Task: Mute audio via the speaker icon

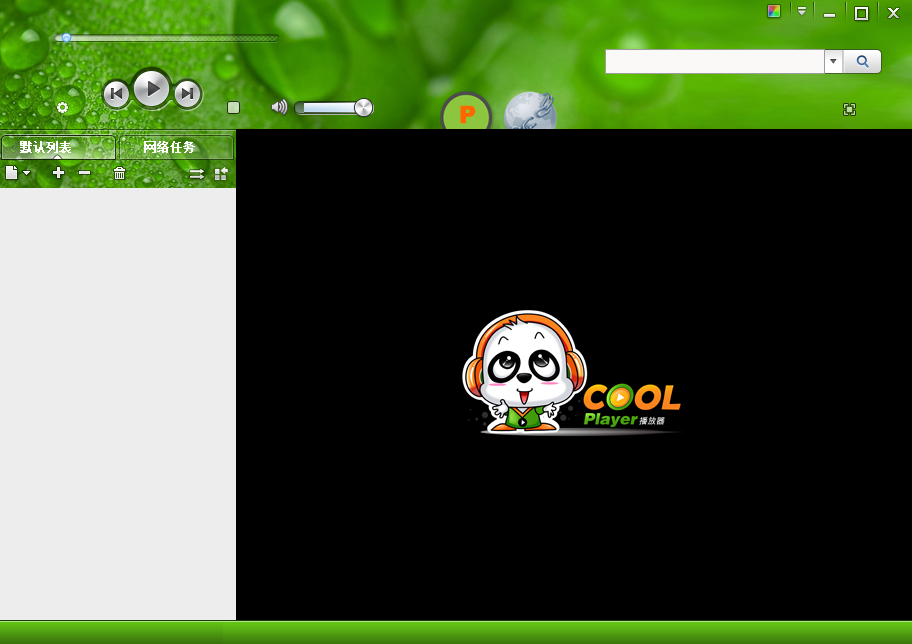Action: tap(279, 107)
